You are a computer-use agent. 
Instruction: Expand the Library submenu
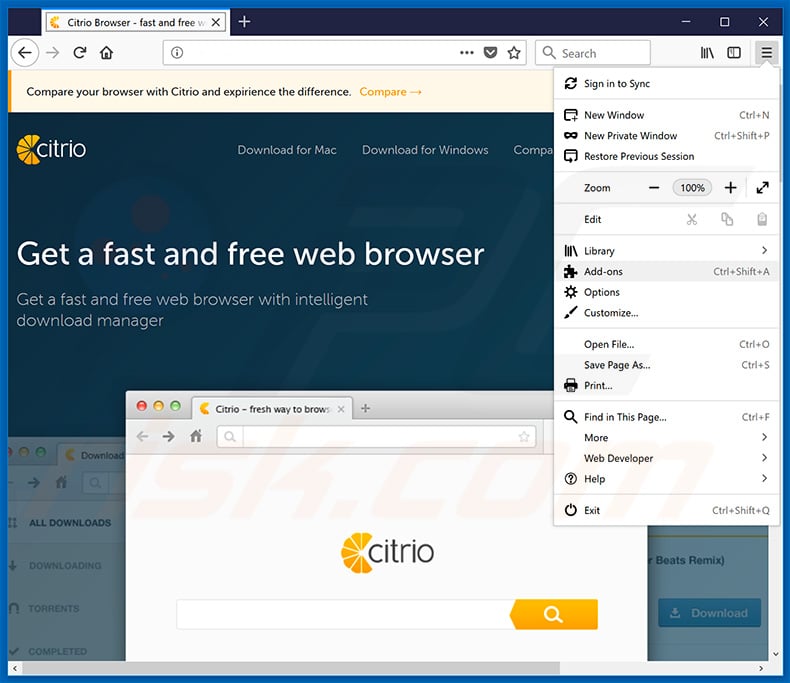tap(666, 251)
